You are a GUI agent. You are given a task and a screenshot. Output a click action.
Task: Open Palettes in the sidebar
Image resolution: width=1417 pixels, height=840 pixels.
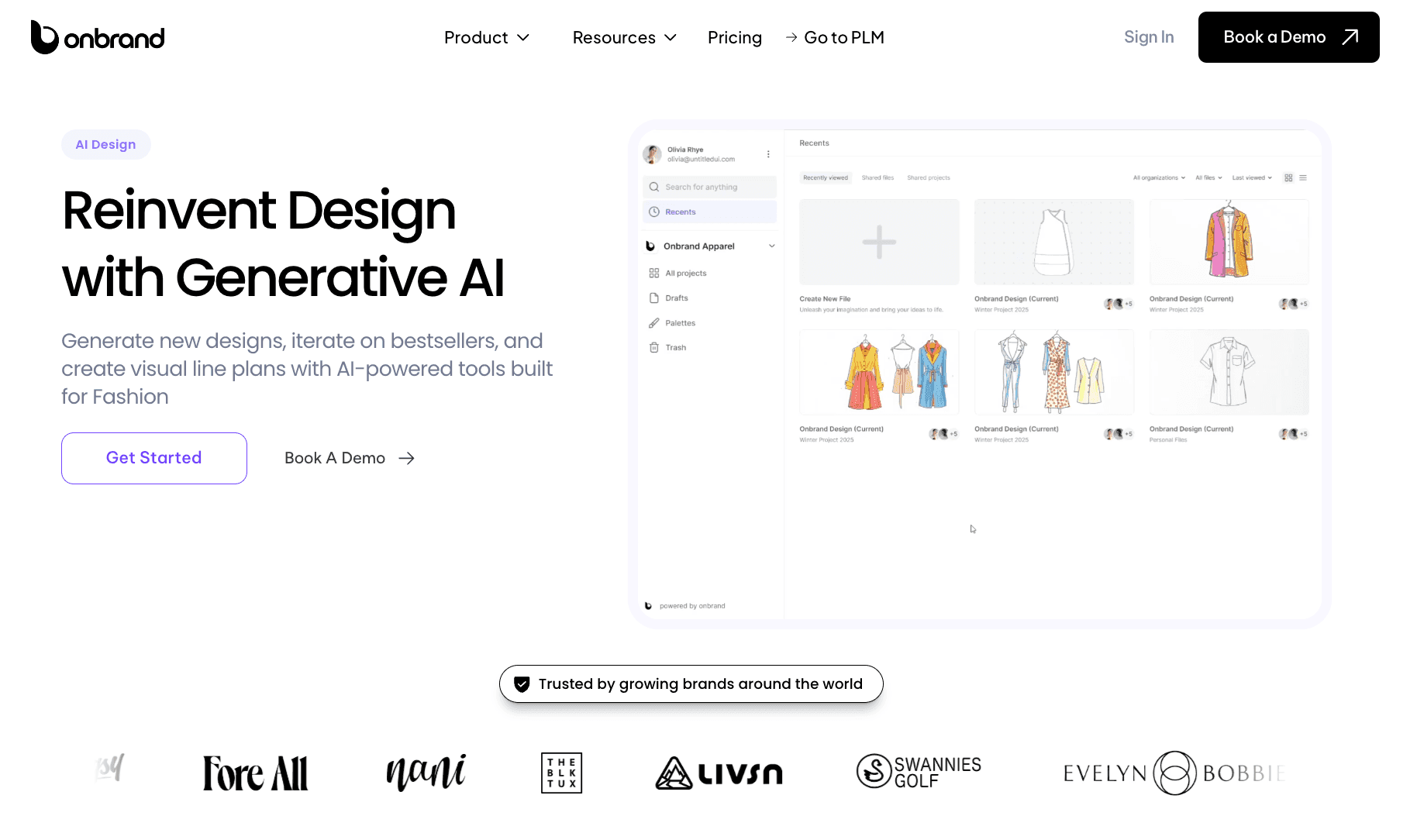coord(672,323)
